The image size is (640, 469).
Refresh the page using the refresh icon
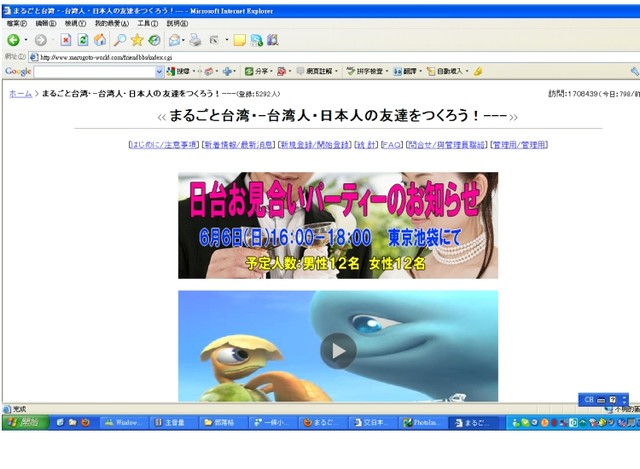(x=83, y=40)
